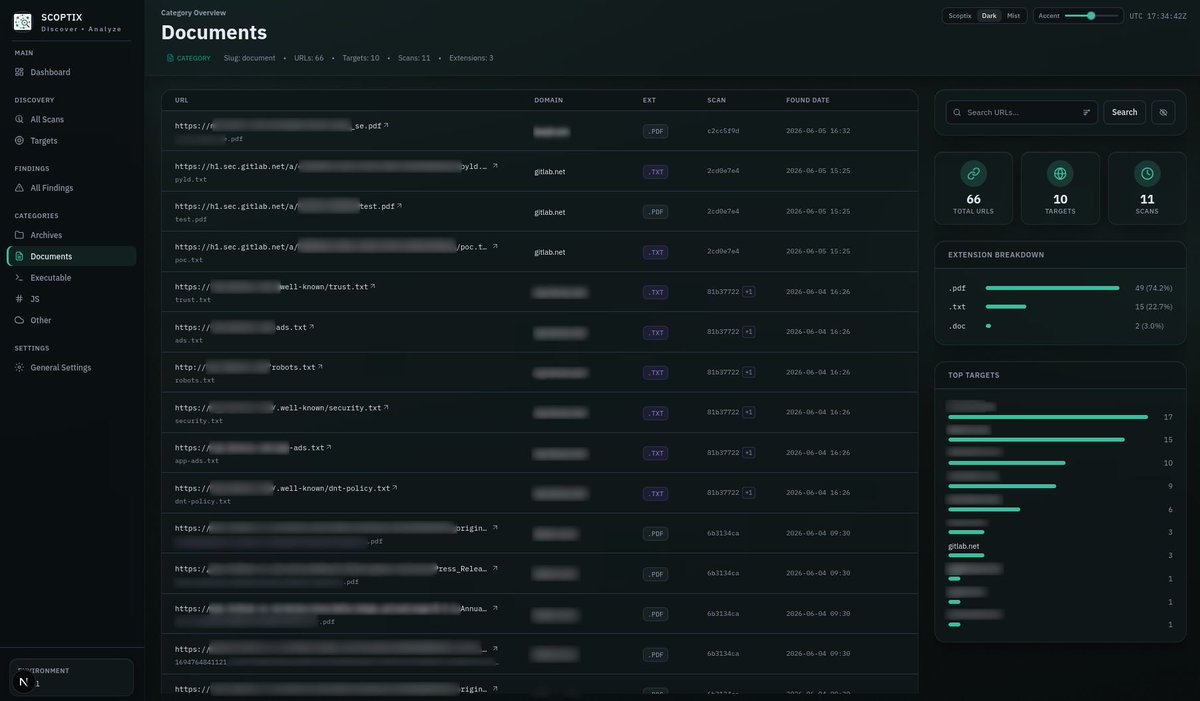This screenshot has width=1200, height=701.
Task: Open the Targets sidebar item
Action: point(72,141)
